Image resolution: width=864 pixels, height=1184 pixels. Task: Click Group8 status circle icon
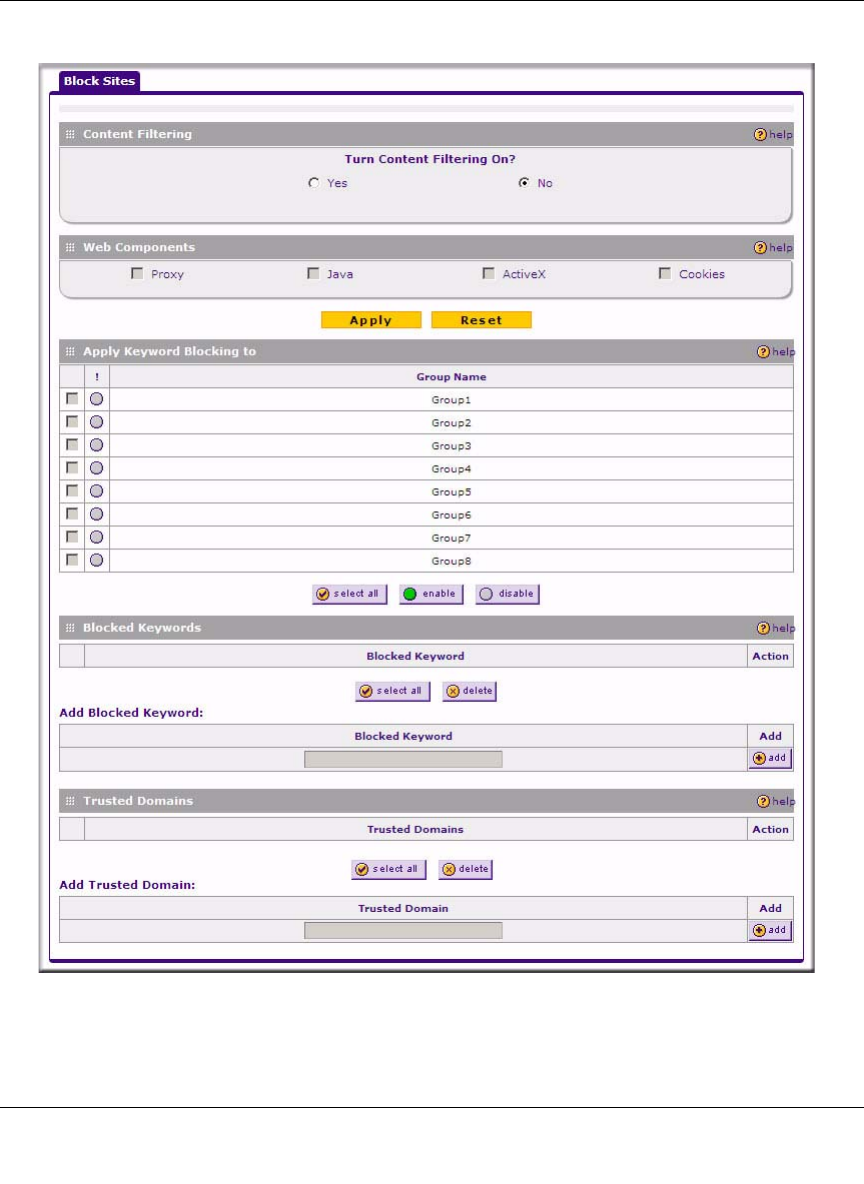coord(97,560)
